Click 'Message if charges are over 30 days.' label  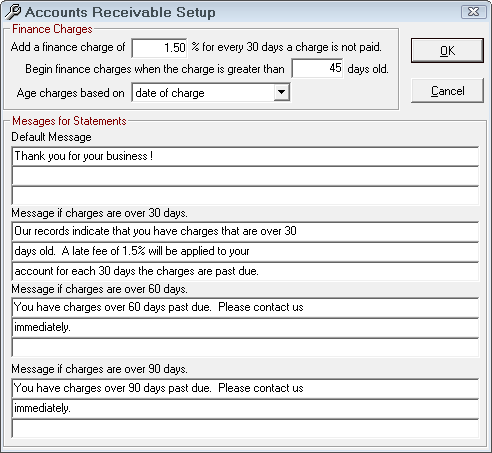[x=99, y=213]
